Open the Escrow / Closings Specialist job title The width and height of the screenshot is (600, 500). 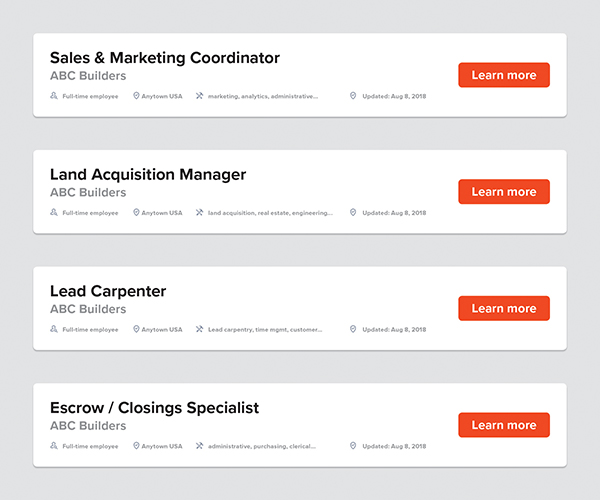click(x=155, y=408)
